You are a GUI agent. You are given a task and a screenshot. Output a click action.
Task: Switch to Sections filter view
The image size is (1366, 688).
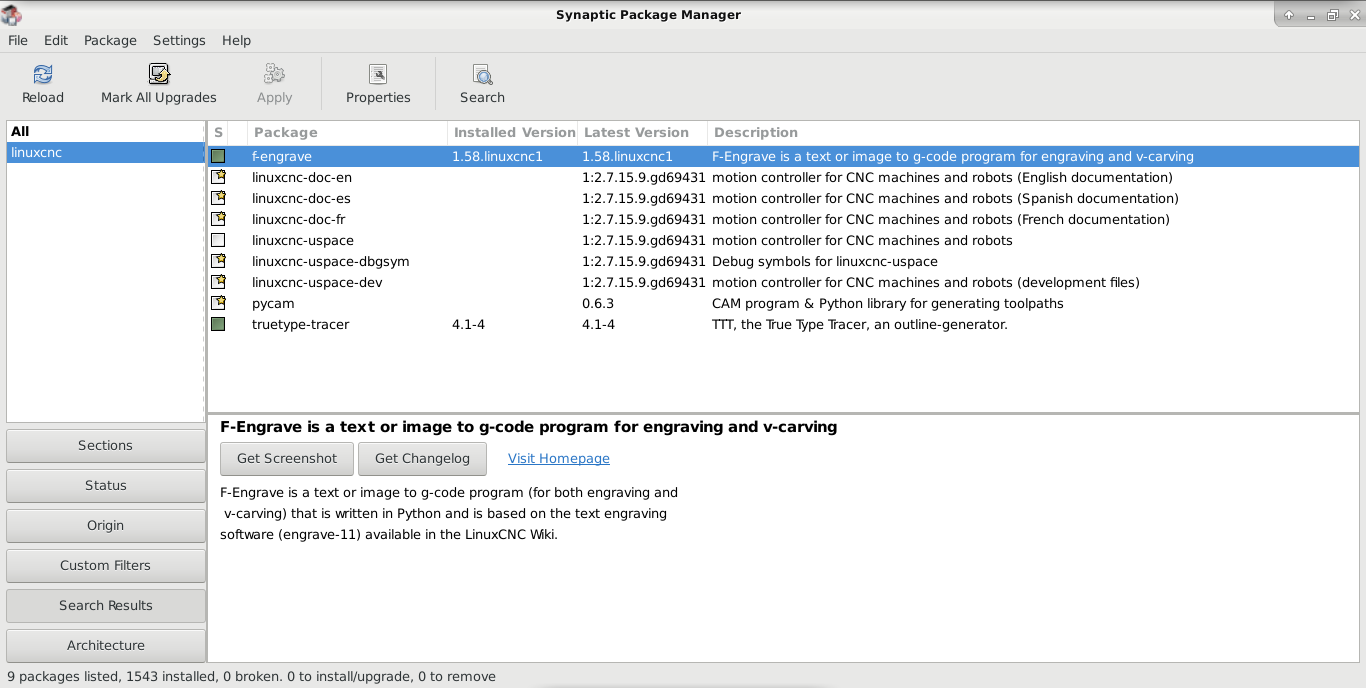(x=106, y=446)
